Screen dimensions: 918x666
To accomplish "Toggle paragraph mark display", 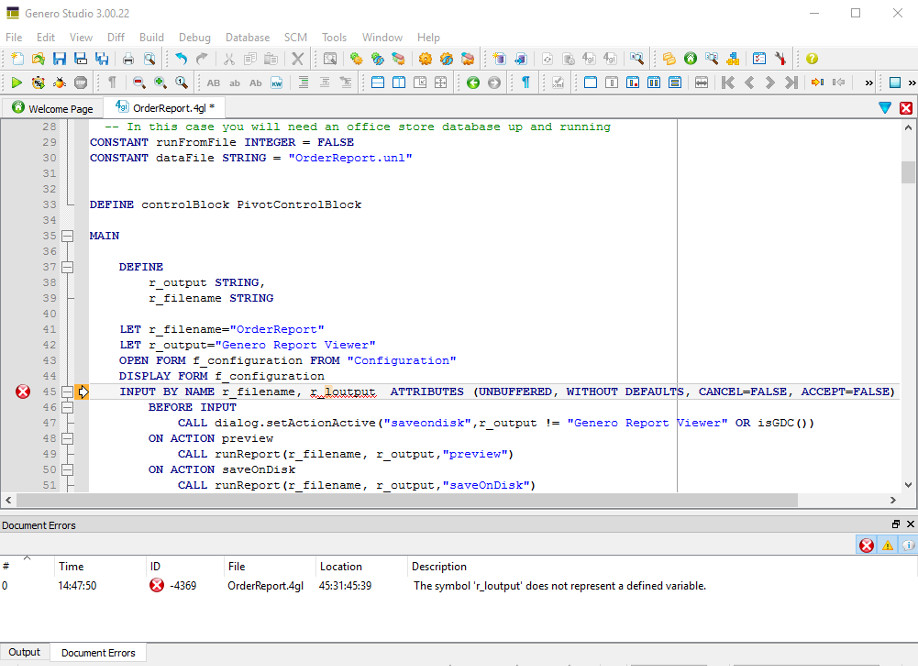I will click(112, 83).
